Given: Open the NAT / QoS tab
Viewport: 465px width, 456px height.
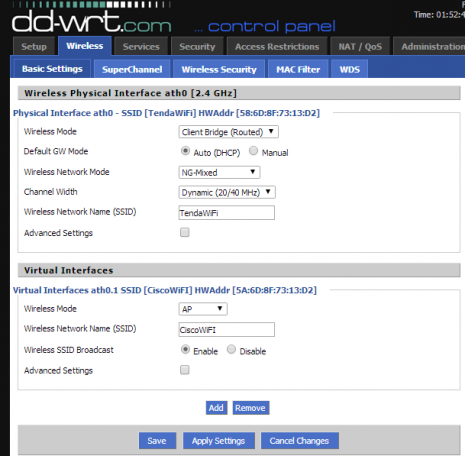Looking at the screenshot, I should click(x=360, y=46).
